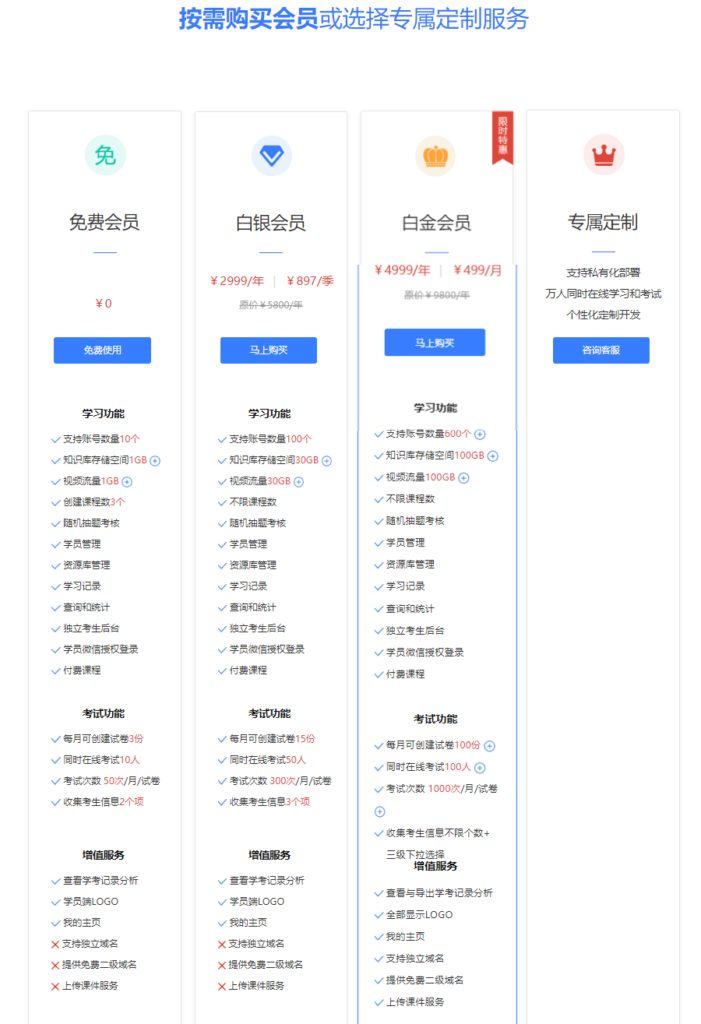Select the ¥499/月 monthly price for 白金会员
The width and height of the screenshot is (701, 1024).
[477, 270]
